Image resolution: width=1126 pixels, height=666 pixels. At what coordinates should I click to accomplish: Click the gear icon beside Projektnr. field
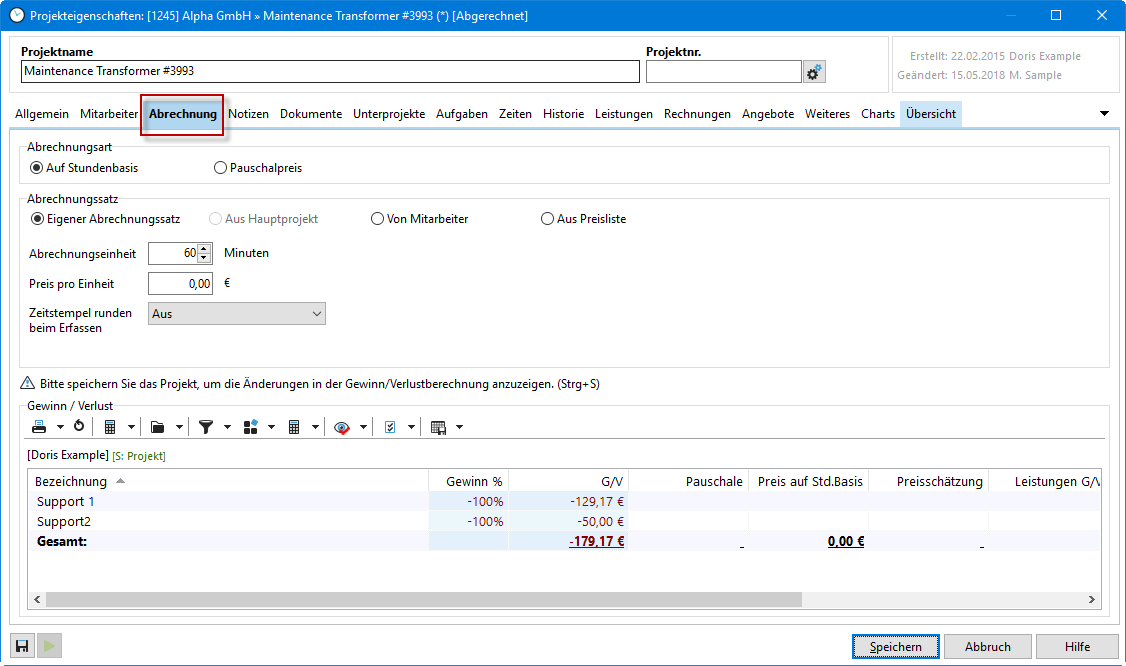[x=814, y=72]
